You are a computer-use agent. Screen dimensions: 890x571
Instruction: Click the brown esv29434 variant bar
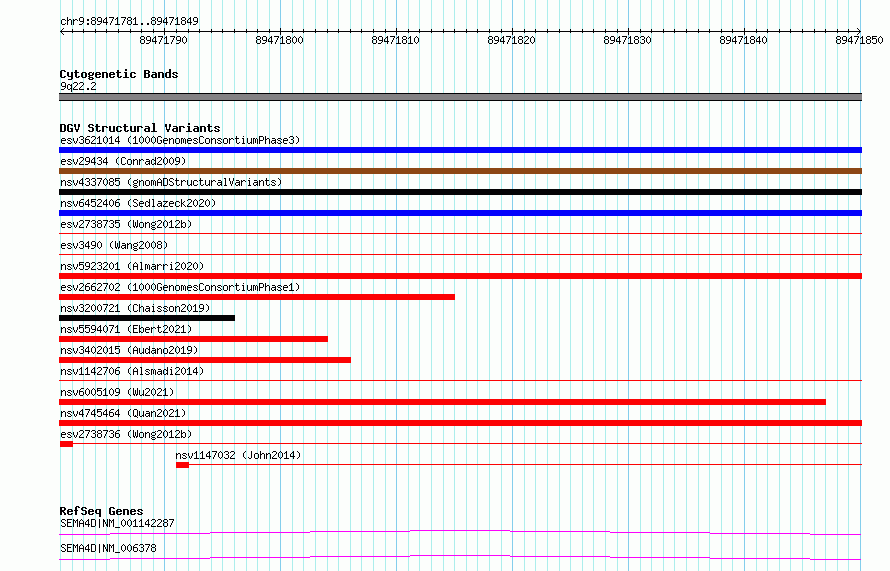460,171
